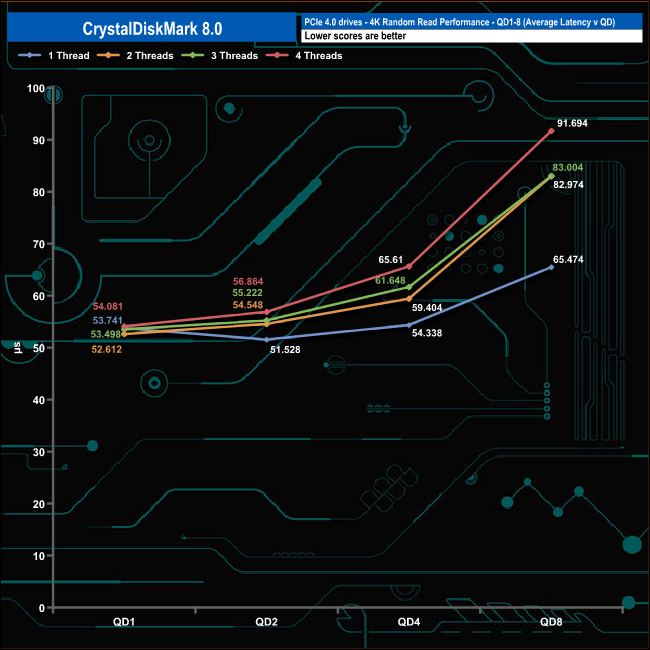650x650 pixels.
Task: Click the 53.498 data label
Action: pos(106,334)
